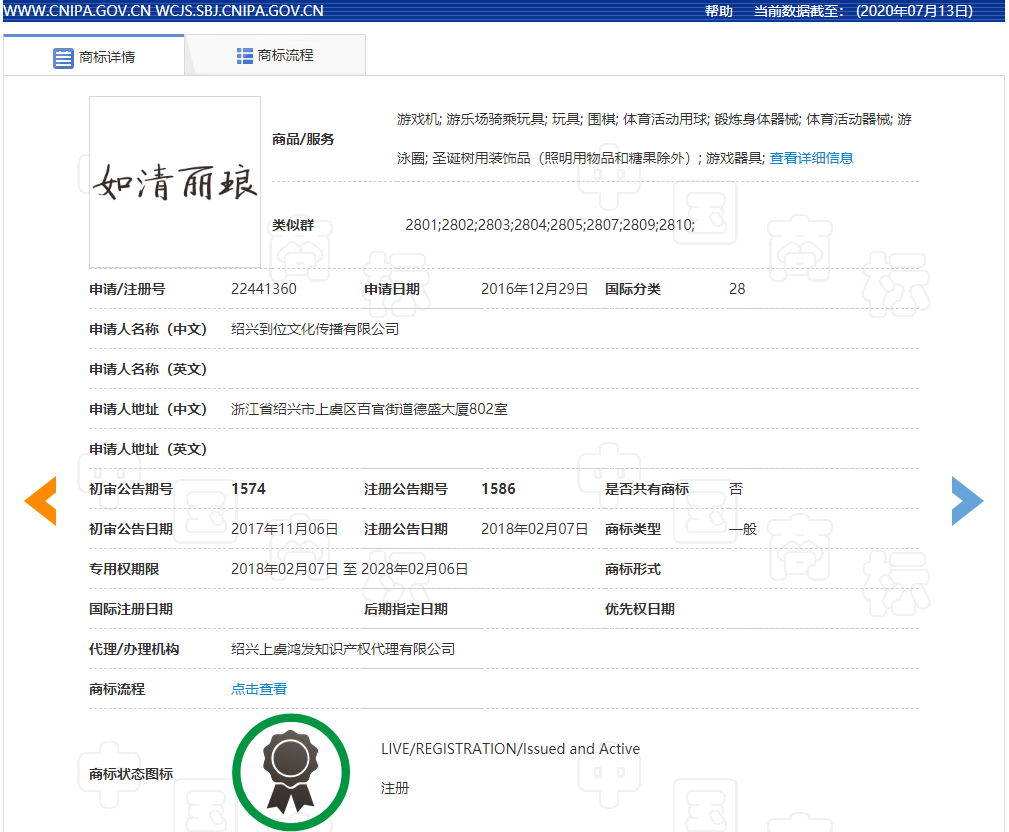Select preliminary announcement number 1574
Image resolution: width=1009 pixels, height=832 pixels.
248,489
